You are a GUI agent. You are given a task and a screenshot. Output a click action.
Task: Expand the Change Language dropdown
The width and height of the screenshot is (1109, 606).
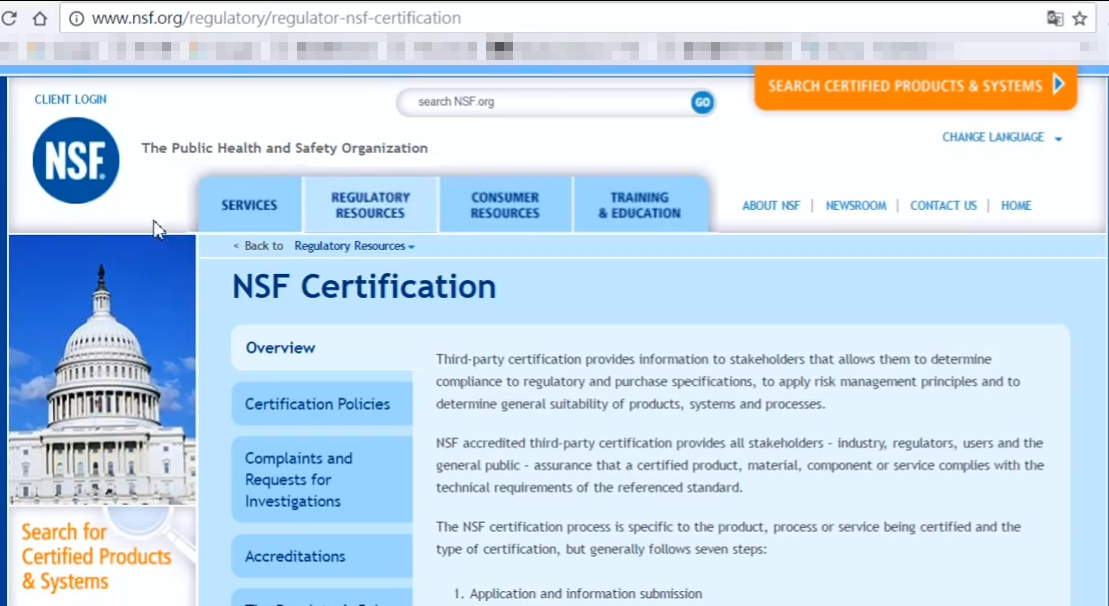1001,137
